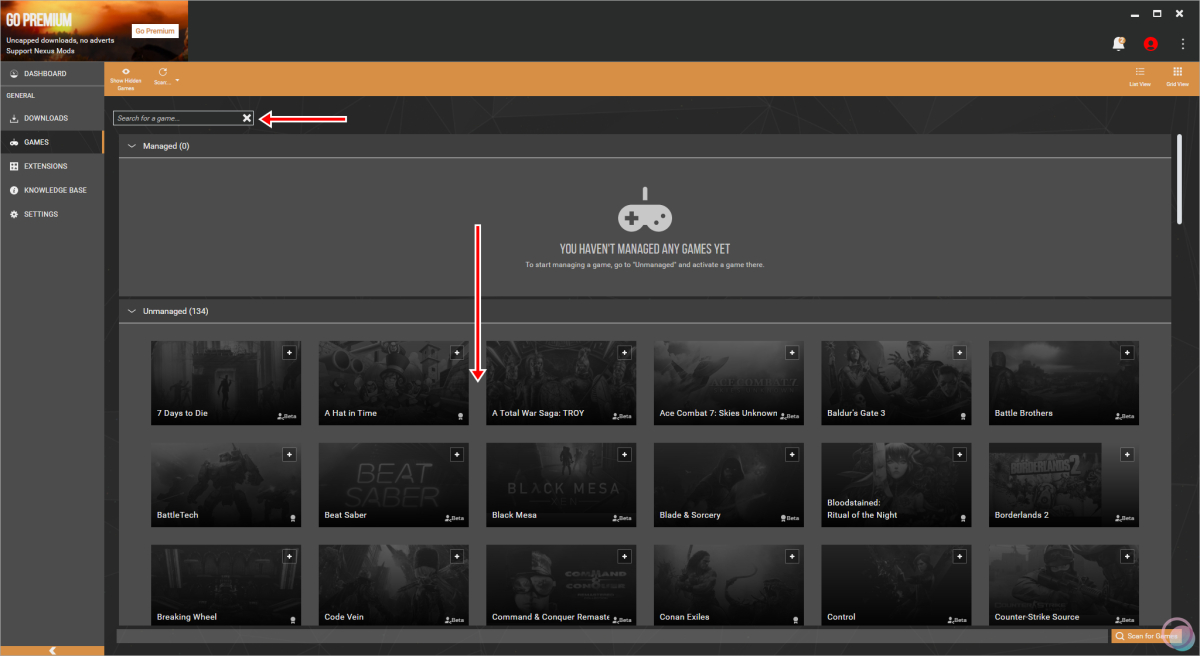
Task: Click the plus on Blade & Sorcery
Action: pyautogui.click(x=792, y=454)
